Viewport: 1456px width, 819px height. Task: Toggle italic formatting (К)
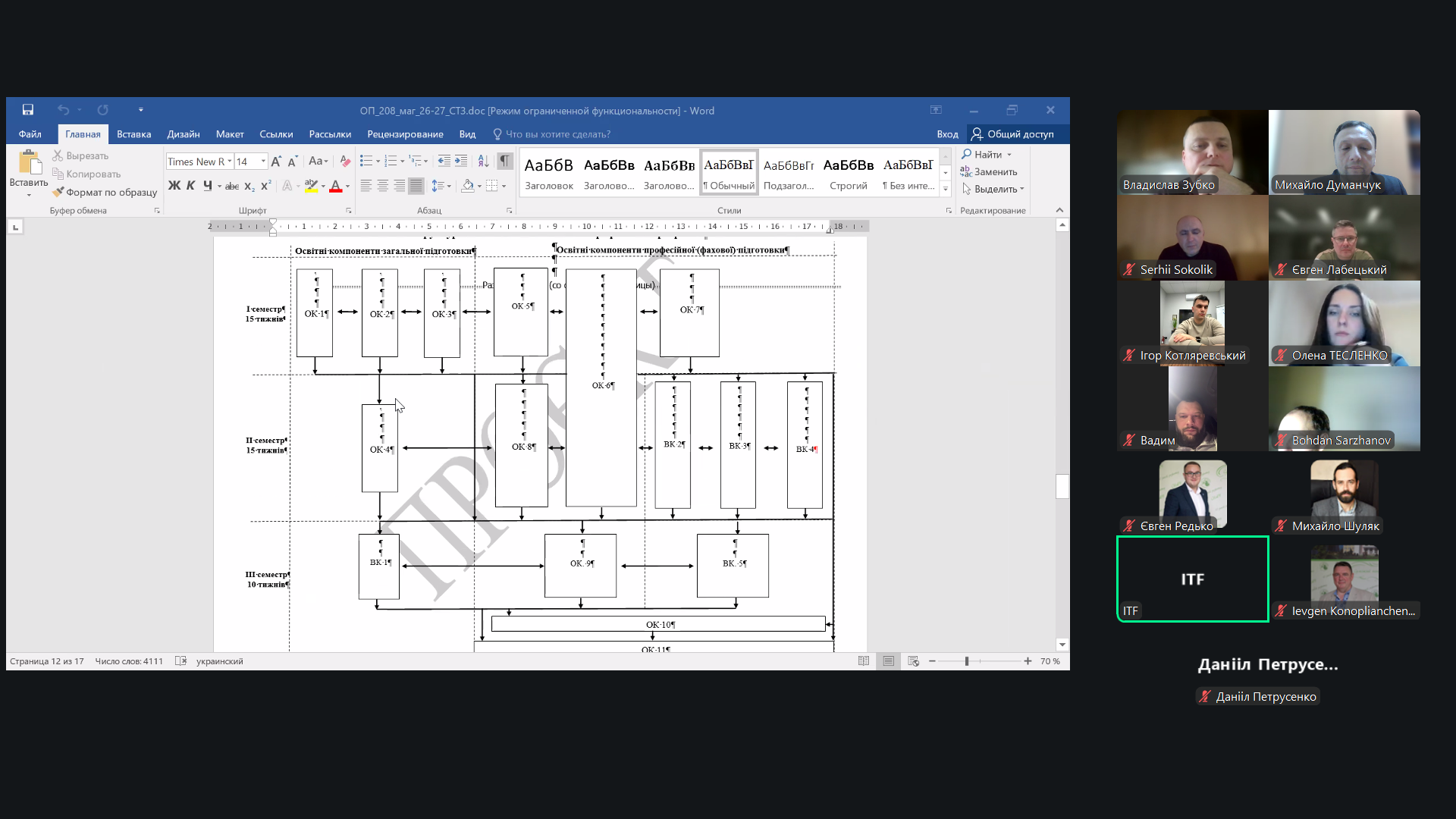(x=190, y=186)
